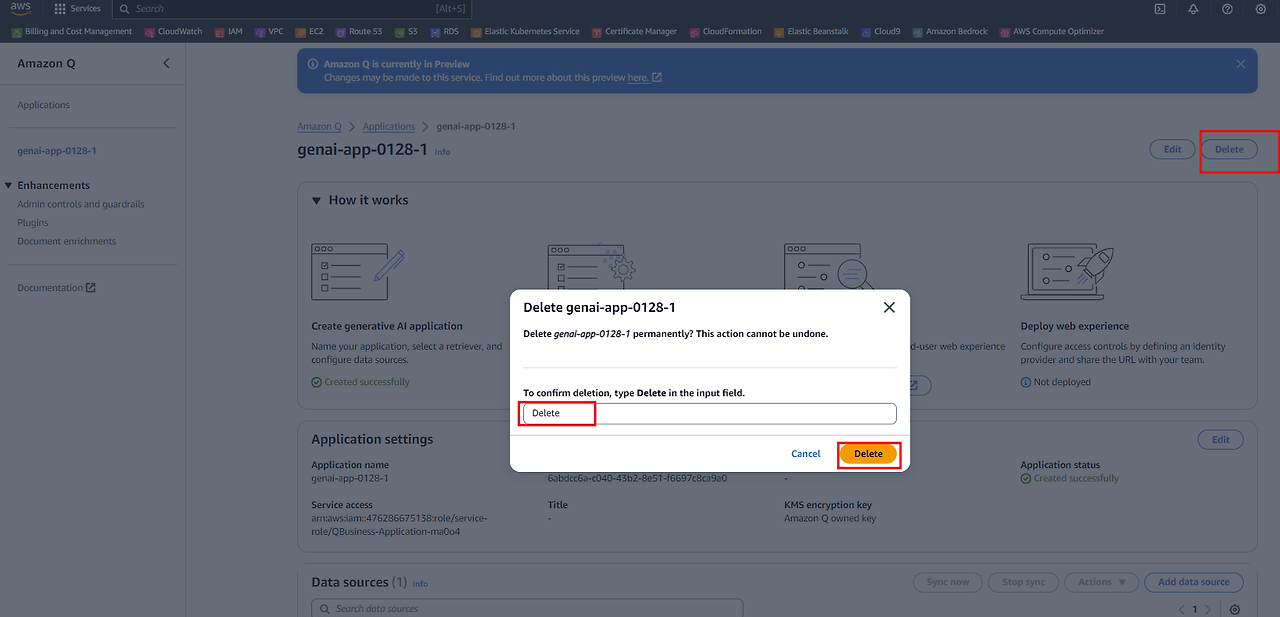
Task: Open the notifications bell icon
Action: 1193,9
